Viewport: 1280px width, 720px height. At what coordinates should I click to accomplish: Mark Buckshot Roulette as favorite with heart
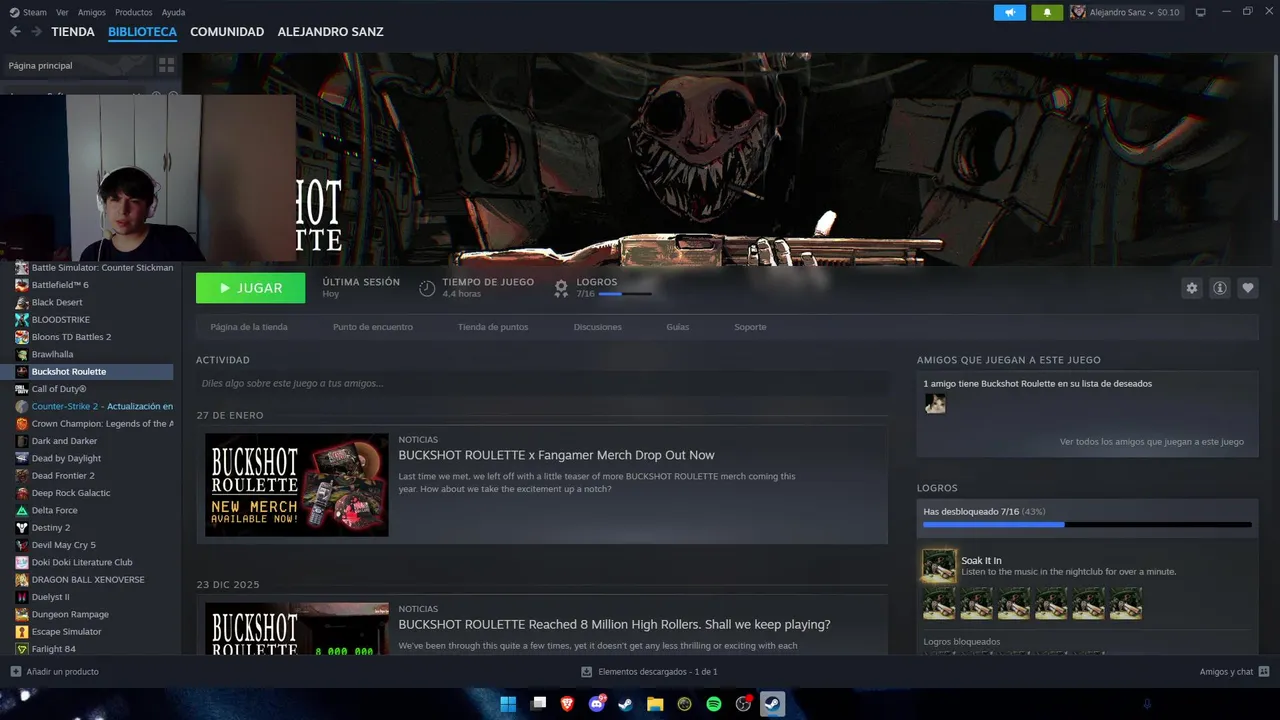point(1248,288)
